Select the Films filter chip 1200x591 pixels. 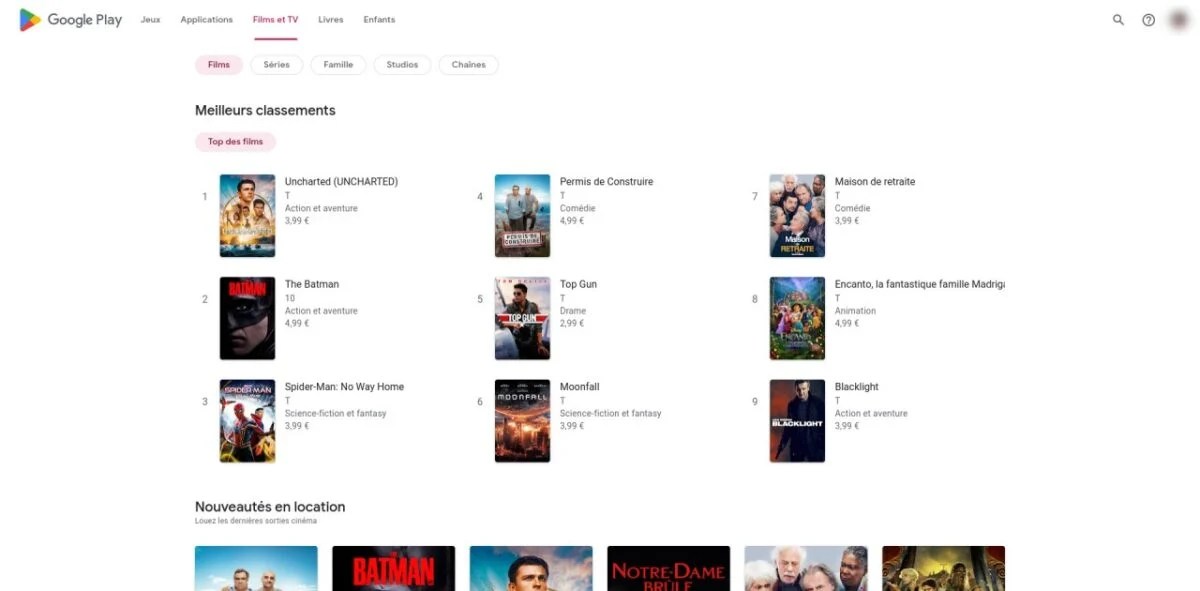pos(219,65)
